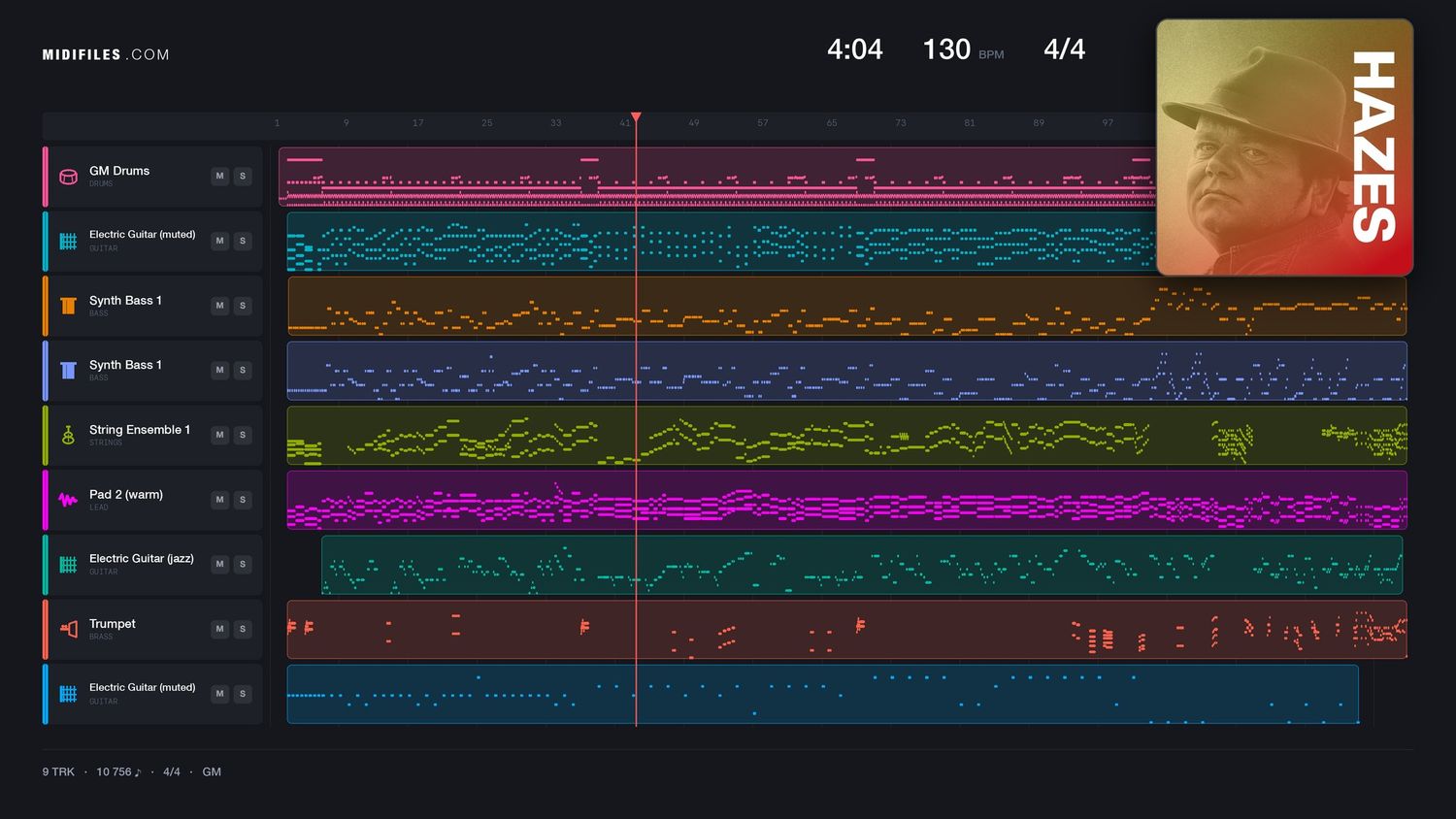This screenshot has width=1456, height=819.
Task: Click the red playhead marker on ruler
Action: 636,118
